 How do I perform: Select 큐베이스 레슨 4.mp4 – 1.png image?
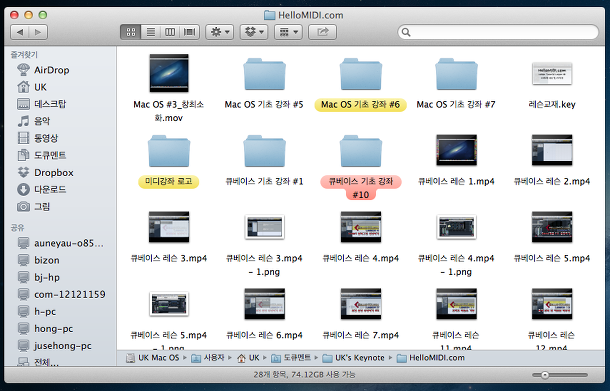coord(456,227)
